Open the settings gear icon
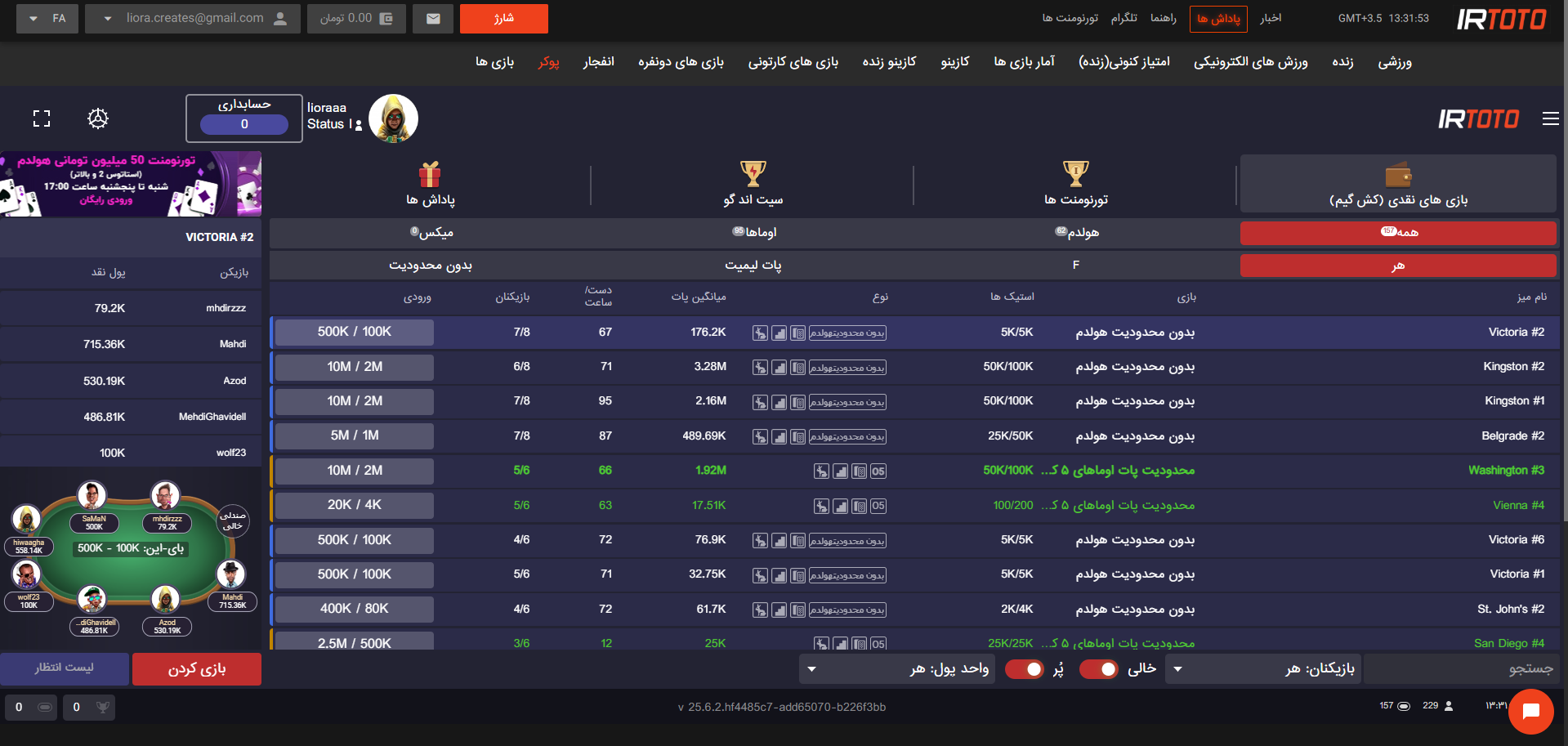 pyautogui.click(x=98, y=118)
